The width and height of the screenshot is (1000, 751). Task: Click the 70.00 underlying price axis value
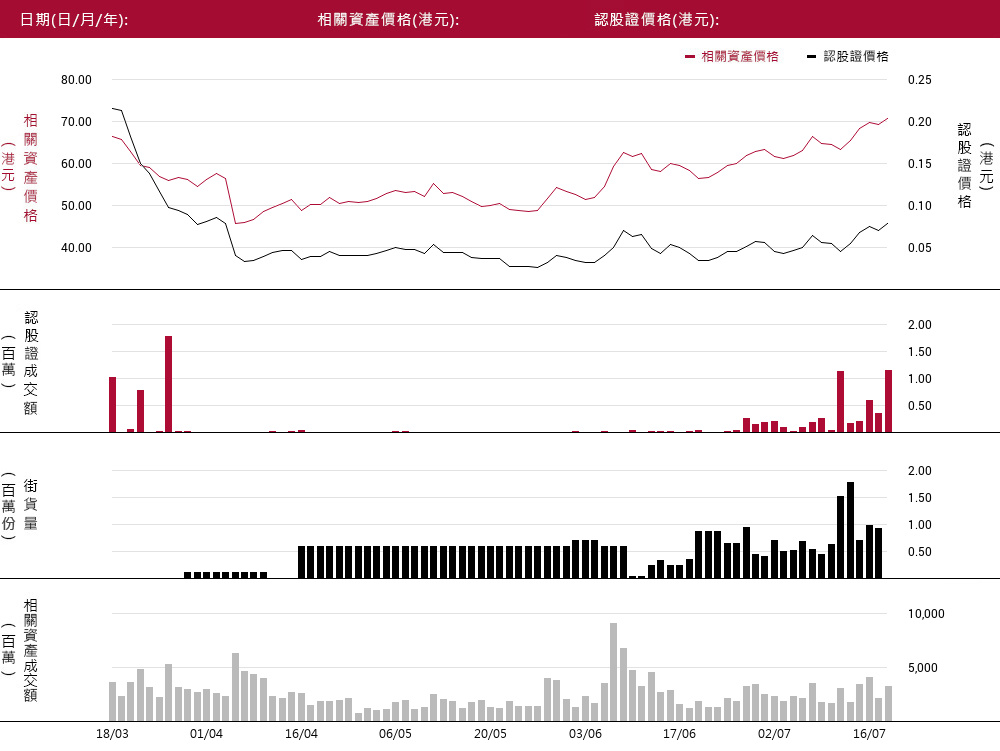pyautogui.click(x=77, y=122)
